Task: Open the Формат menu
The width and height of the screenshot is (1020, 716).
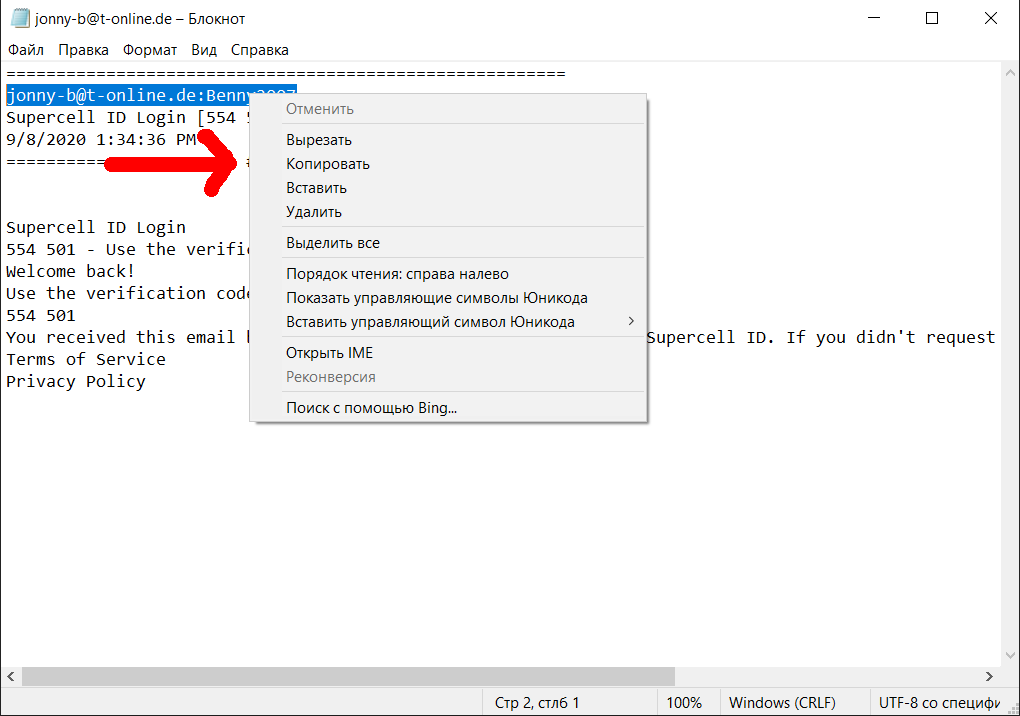Action: [150, 50]
